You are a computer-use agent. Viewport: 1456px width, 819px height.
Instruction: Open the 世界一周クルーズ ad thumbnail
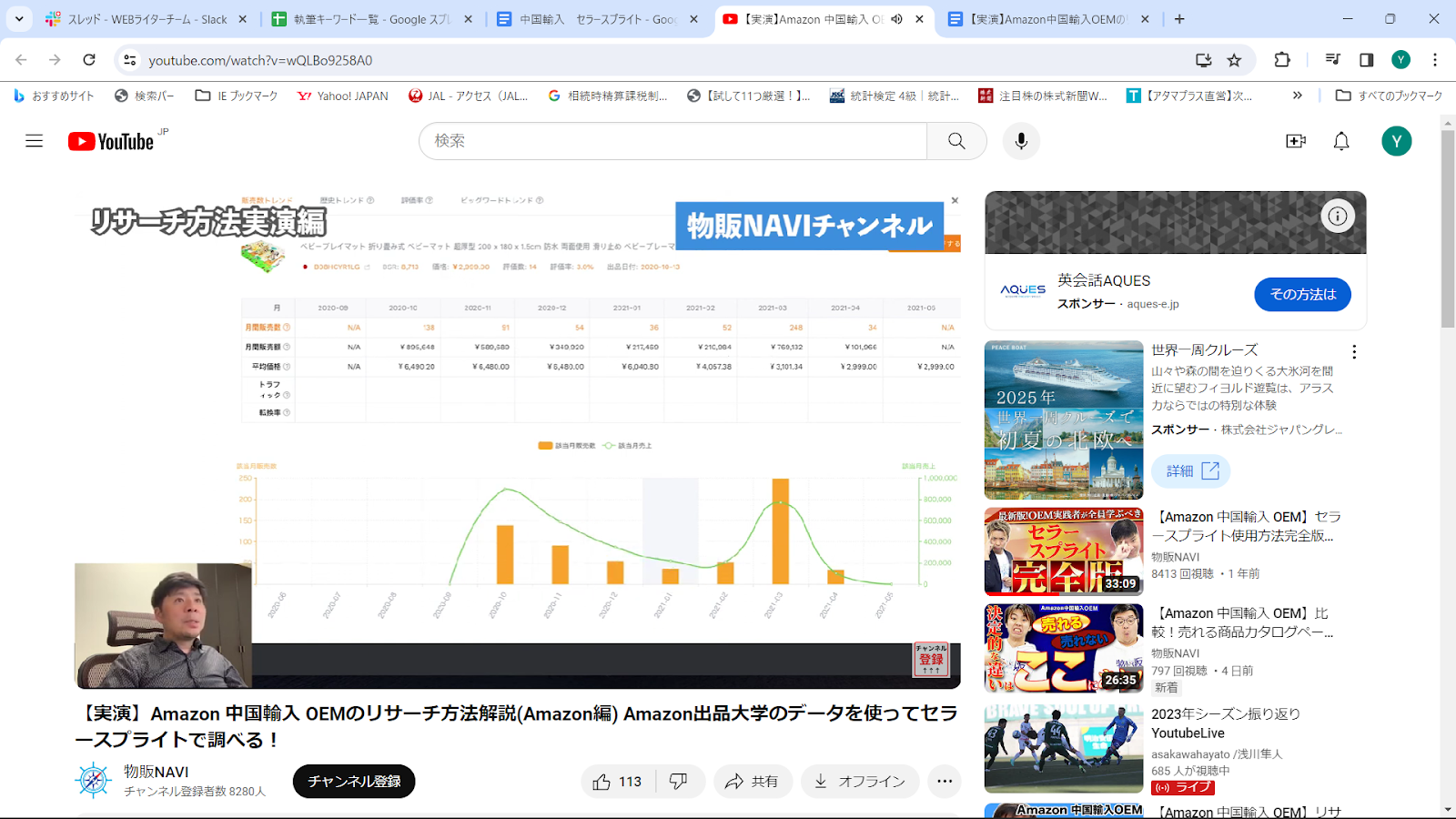click(x=1064, y=420)
